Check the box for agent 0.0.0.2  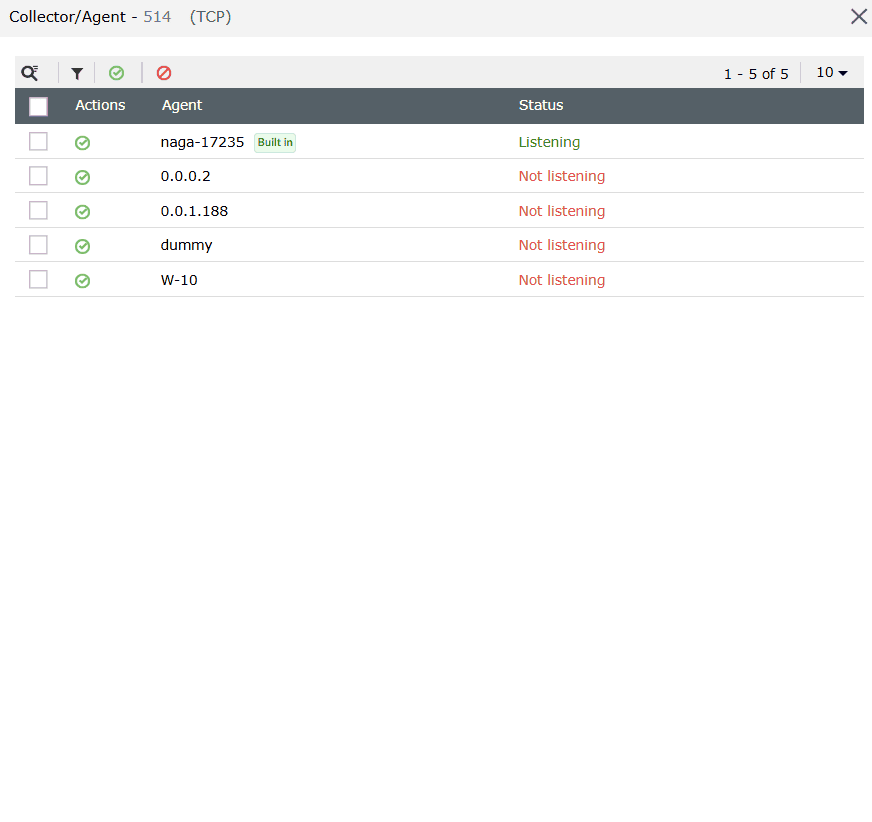tap(38, 176)
